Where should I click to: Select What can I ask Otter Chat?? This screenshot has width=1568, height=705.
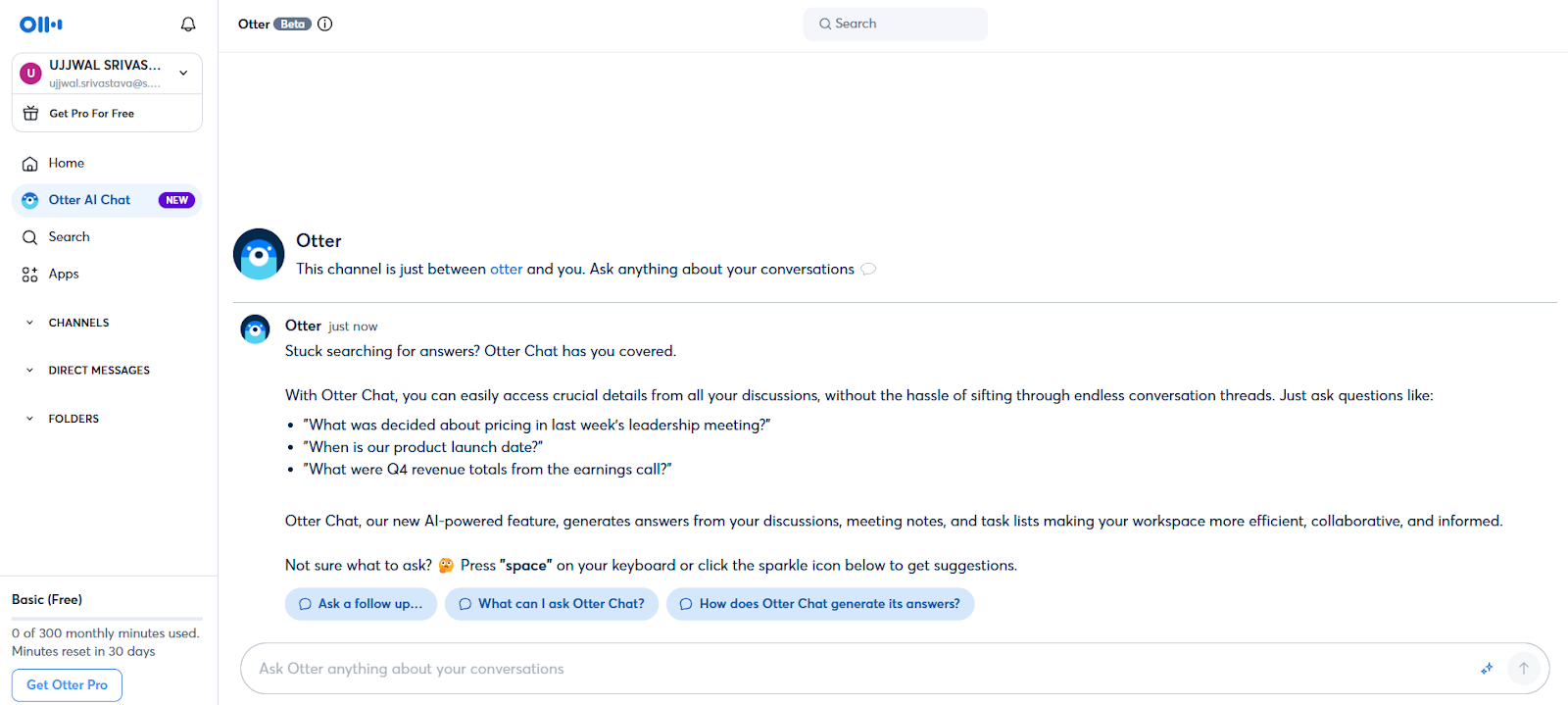(x=552, y=604)
